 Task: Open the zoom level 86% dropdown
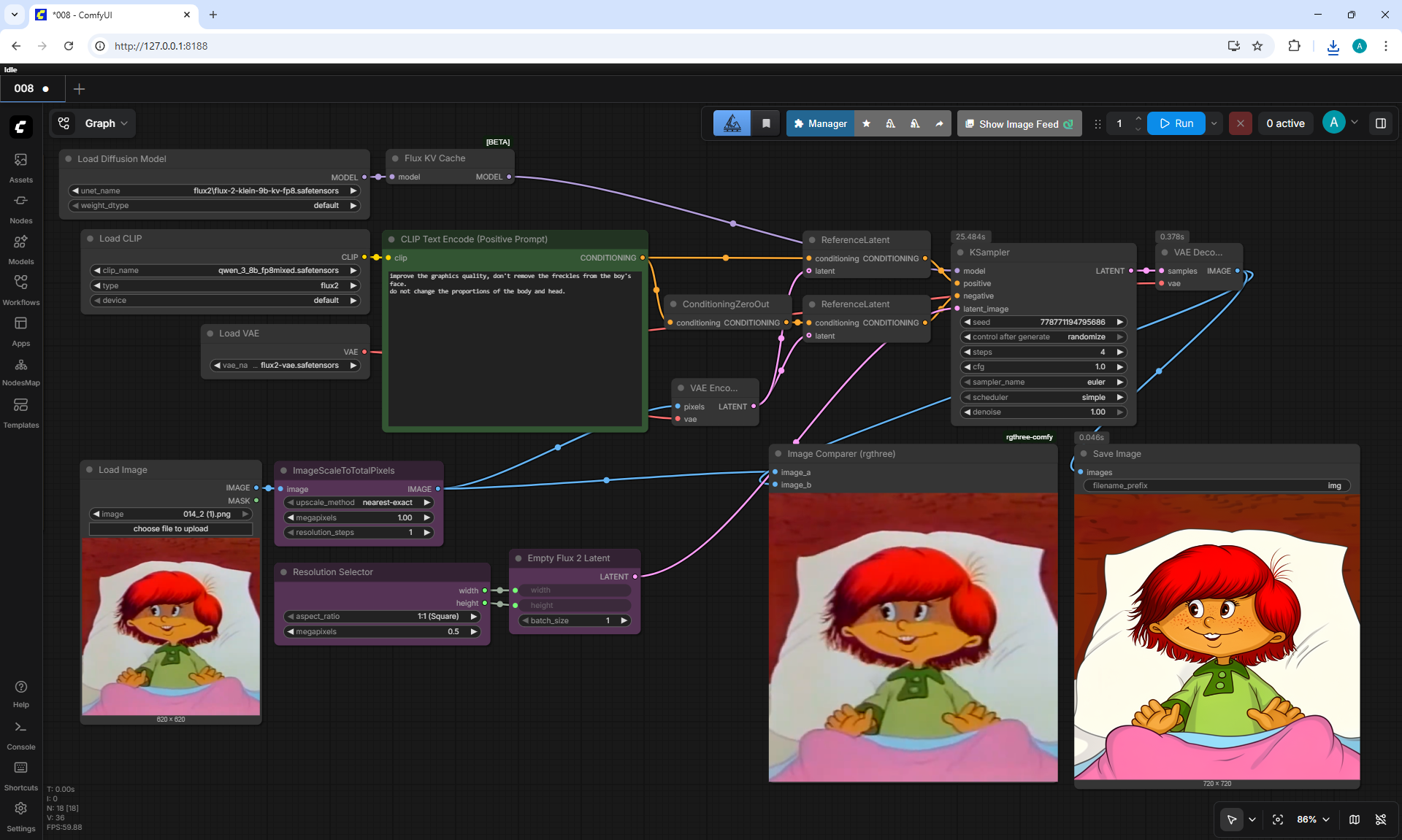(x=1313, y=820)
